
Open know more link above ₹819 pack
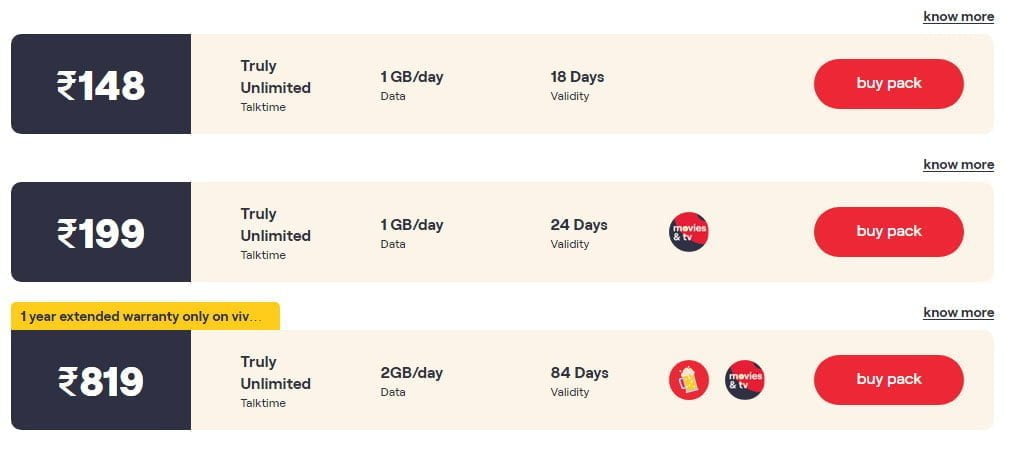958,313
